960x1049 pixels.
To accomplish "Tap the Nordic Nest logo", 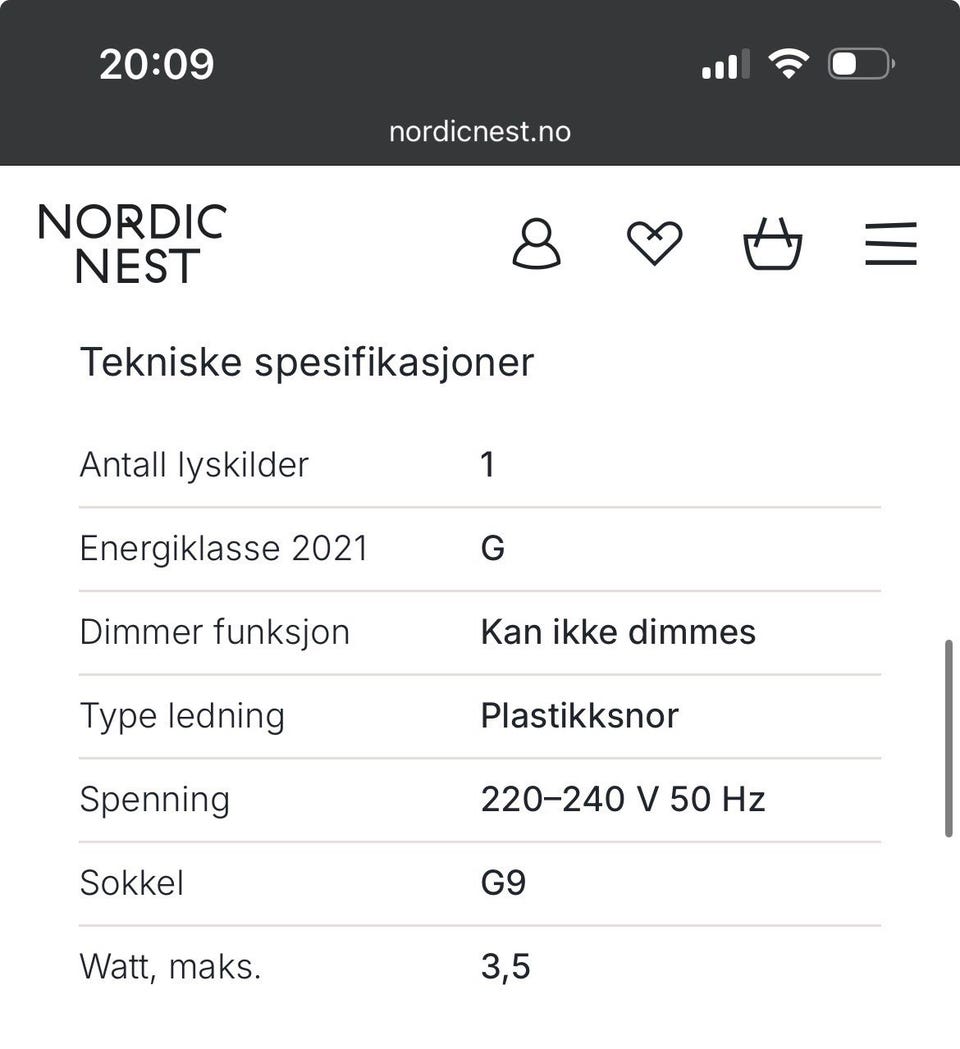I will 132,243.
